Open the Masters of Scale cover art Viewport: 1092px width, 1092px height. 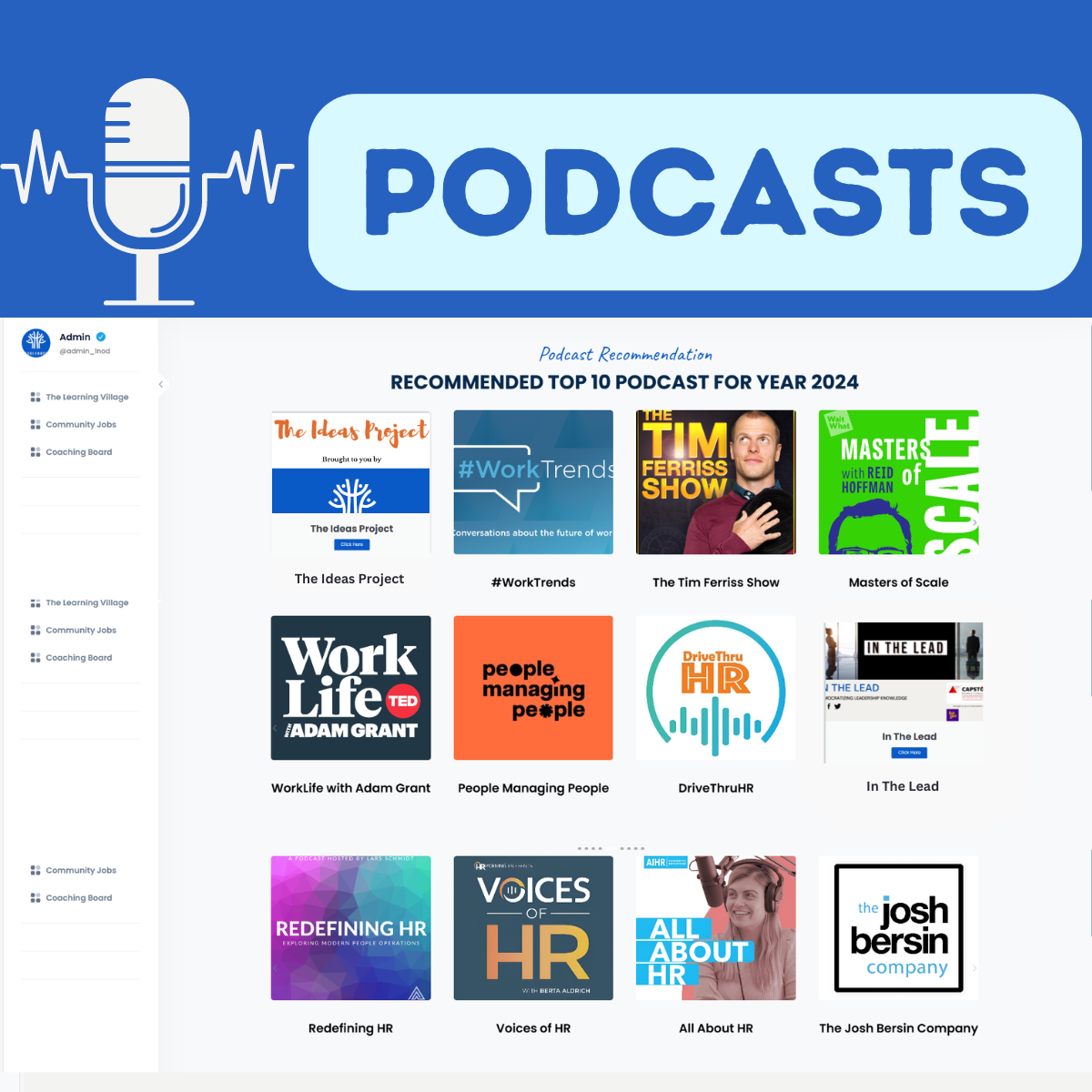pyautogui.click(x=899, y=482)
